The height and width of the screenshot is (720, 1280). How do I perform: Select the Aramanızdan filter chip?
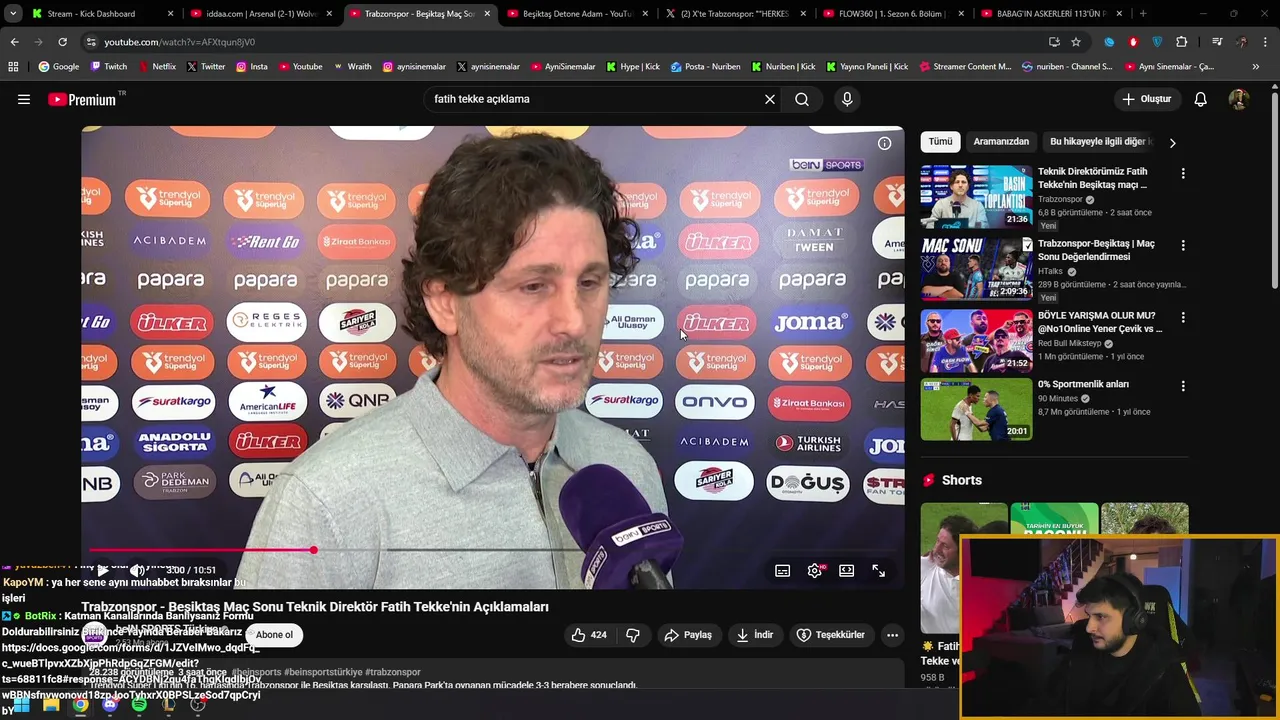click(1001, 142)
